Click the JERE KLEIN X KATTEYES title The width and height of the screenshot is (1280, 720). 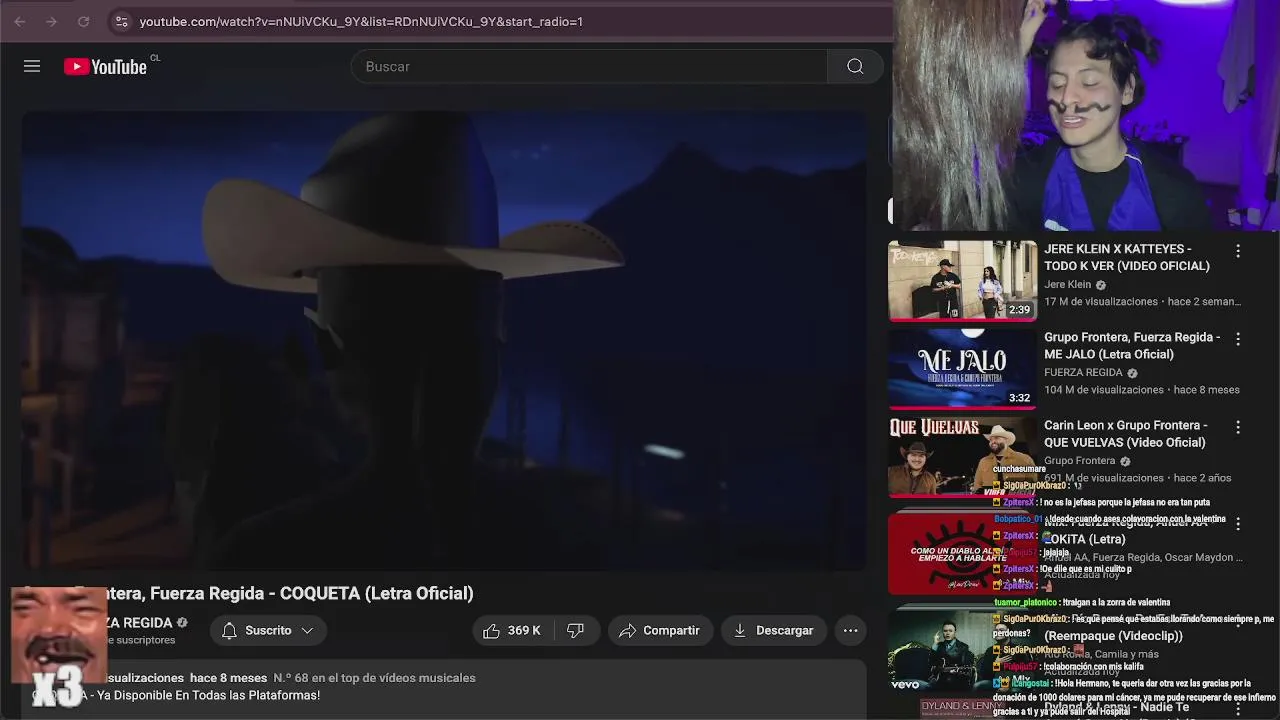pos(1127,257)
